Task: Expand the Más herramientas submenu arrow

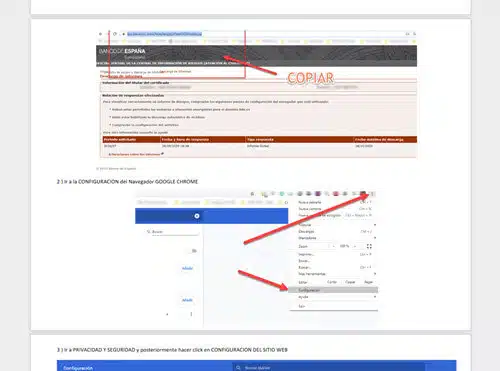Action: coord(375,274)
